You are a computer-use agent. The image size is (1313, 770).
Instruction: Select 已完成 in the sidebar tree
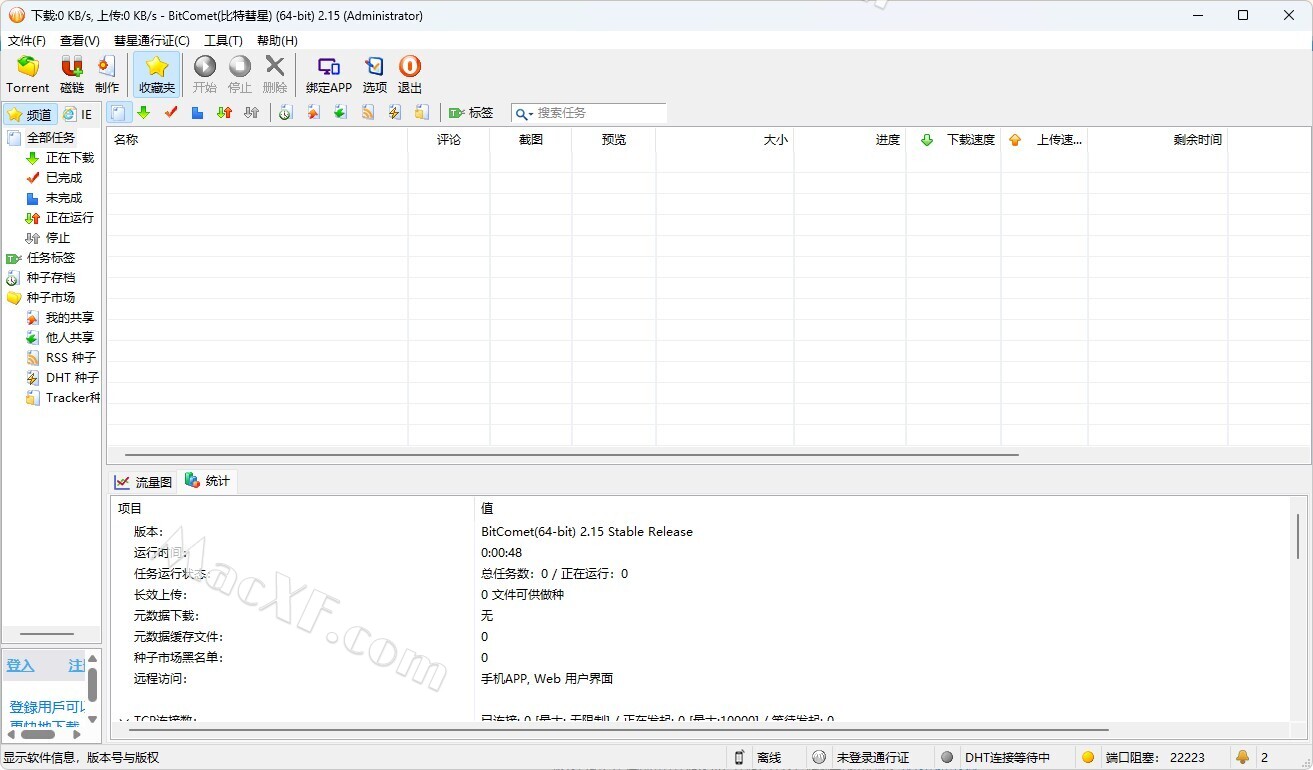pos(54,178)
